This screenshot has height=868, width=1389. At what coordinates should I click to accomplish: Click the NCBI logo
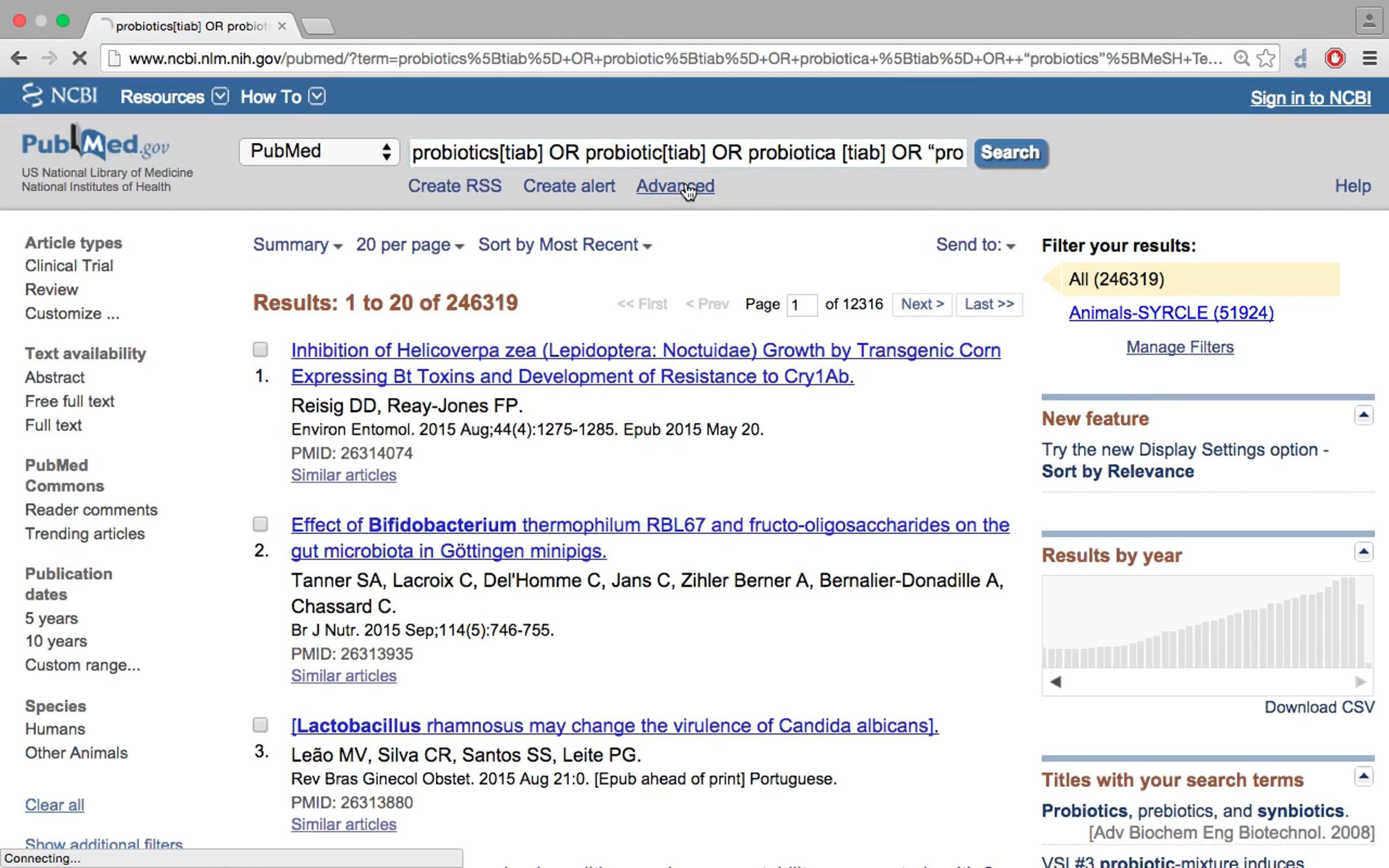coord(60,95)
